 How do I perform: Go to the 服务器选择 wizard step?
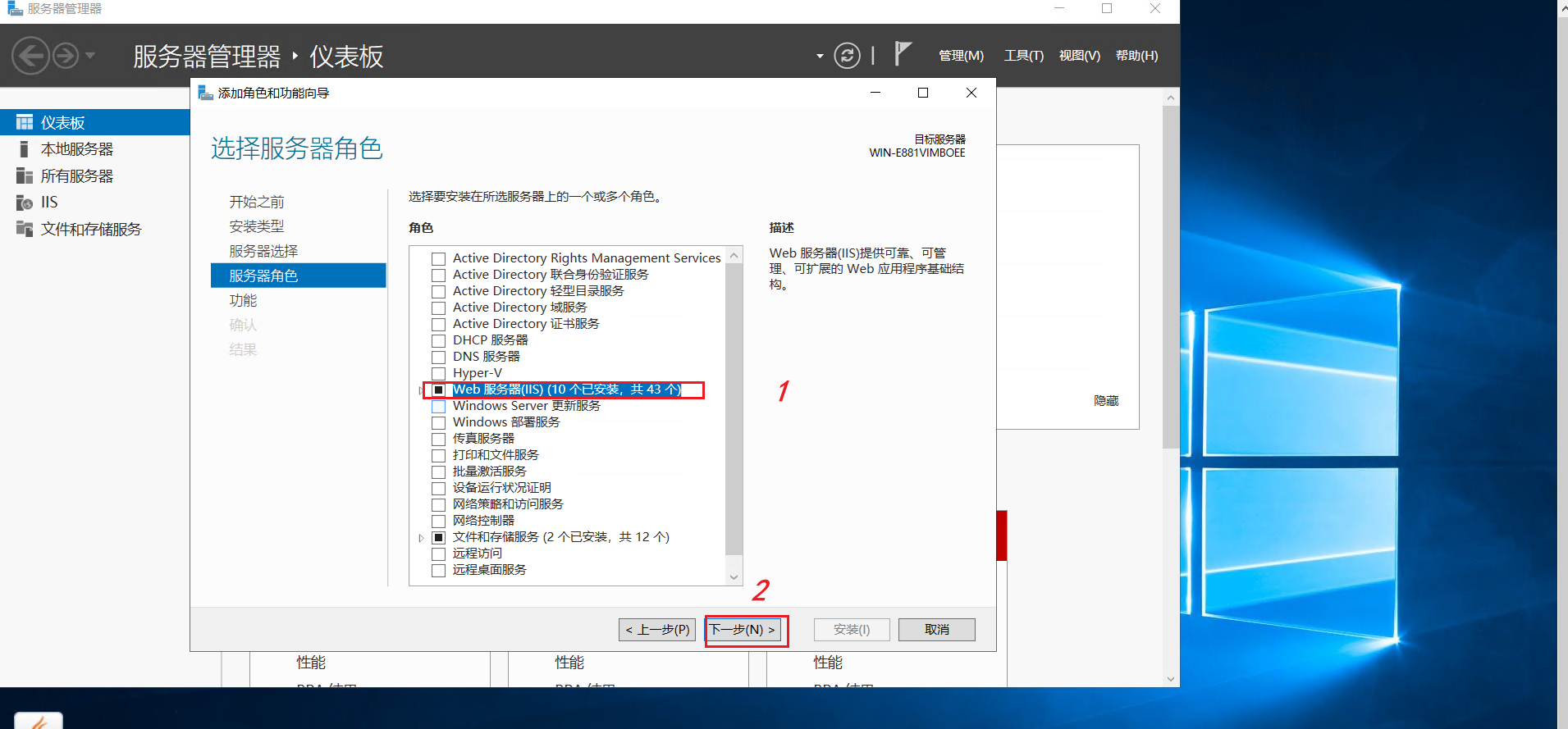pyautogui.click(x=263, y=251)
